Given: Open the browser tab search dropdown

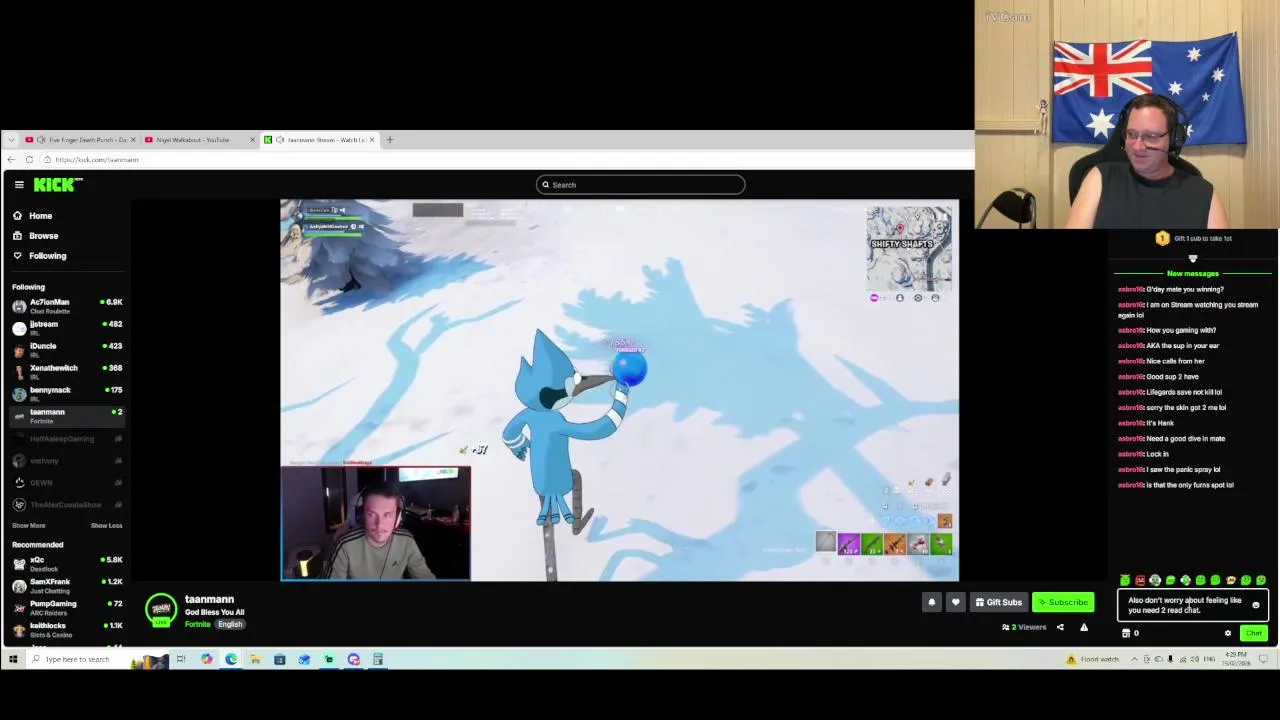Looking at the screenshot, I should (11, 140).
